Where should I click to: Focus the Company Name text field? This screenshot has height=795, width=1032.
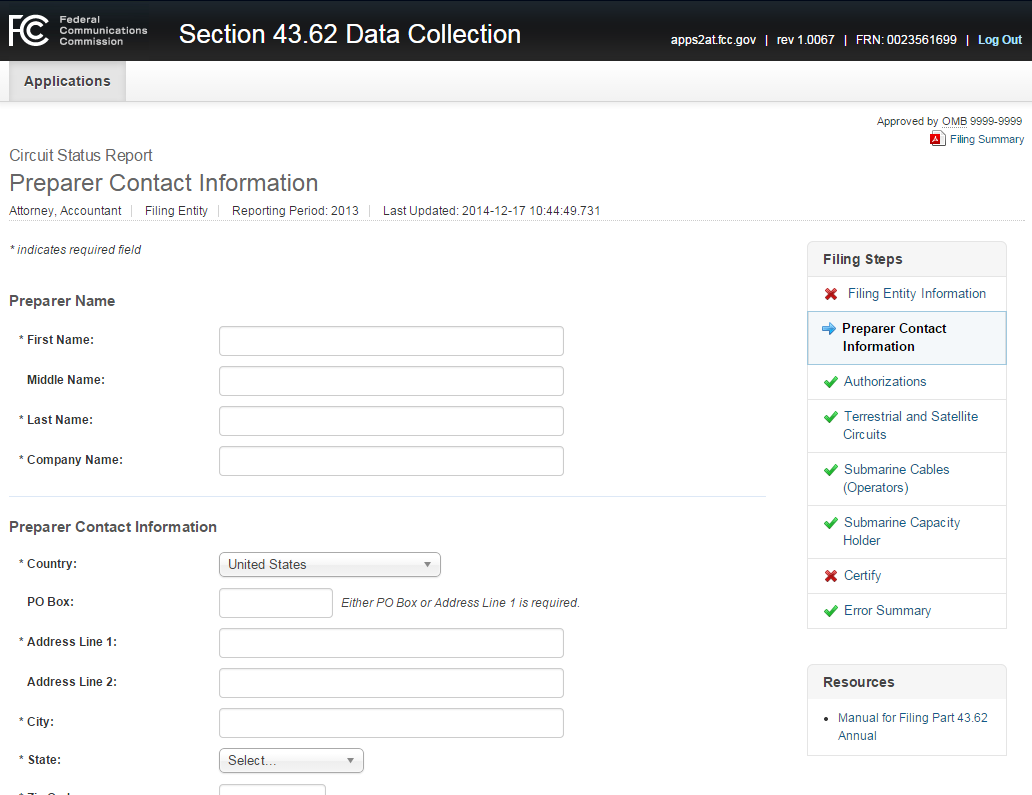click(391, 461)
